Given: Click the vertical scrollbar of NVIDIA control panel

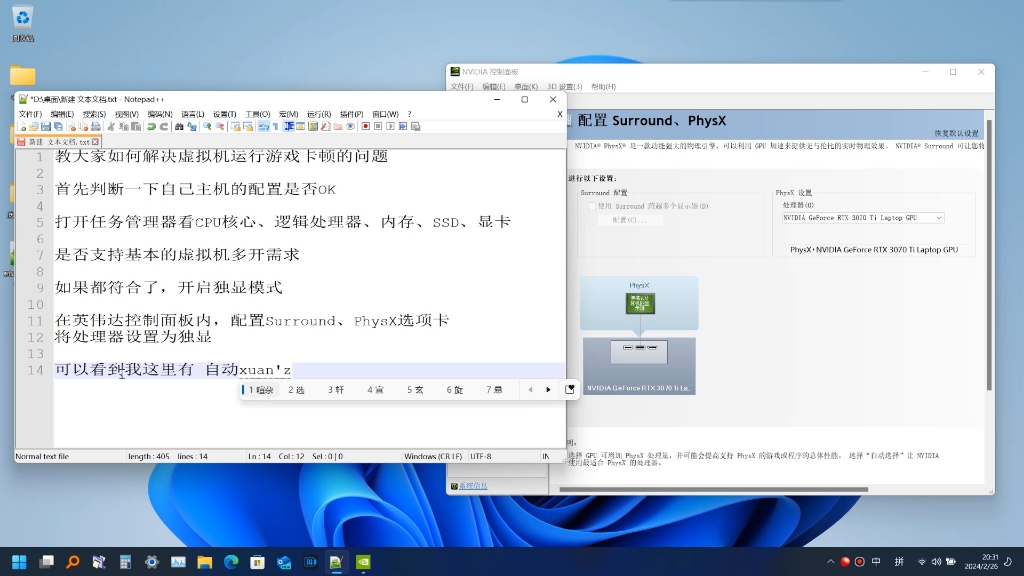Looking at the screenshot, I should [x=989, y=255].
